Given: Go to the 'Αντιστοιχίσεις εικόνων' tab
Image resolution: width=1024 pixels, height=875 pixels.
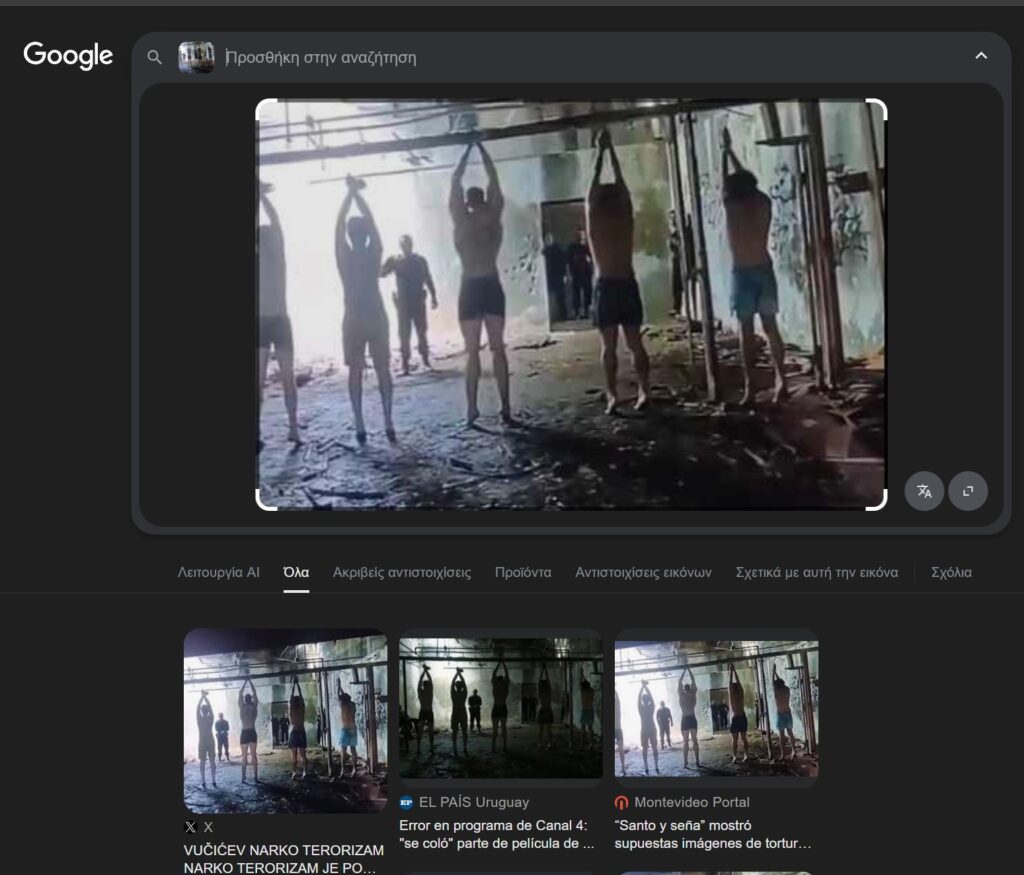Looking at the screenshot, I should tap(643, 573).
